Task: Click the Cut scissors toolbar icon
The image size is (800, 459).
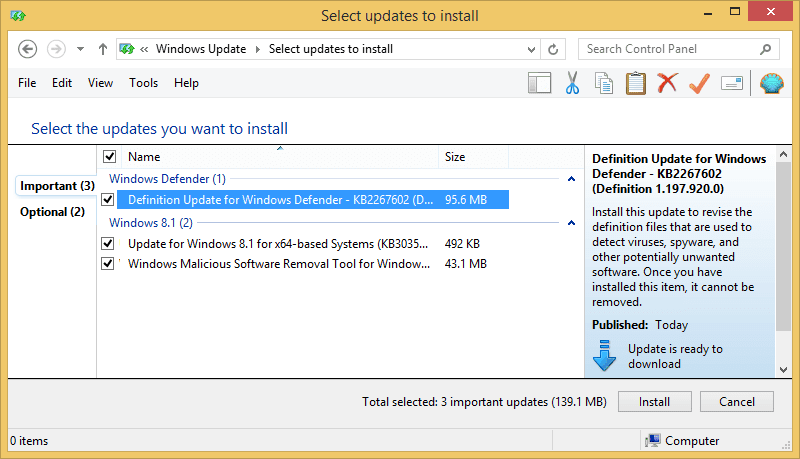Action: (572, 83)
